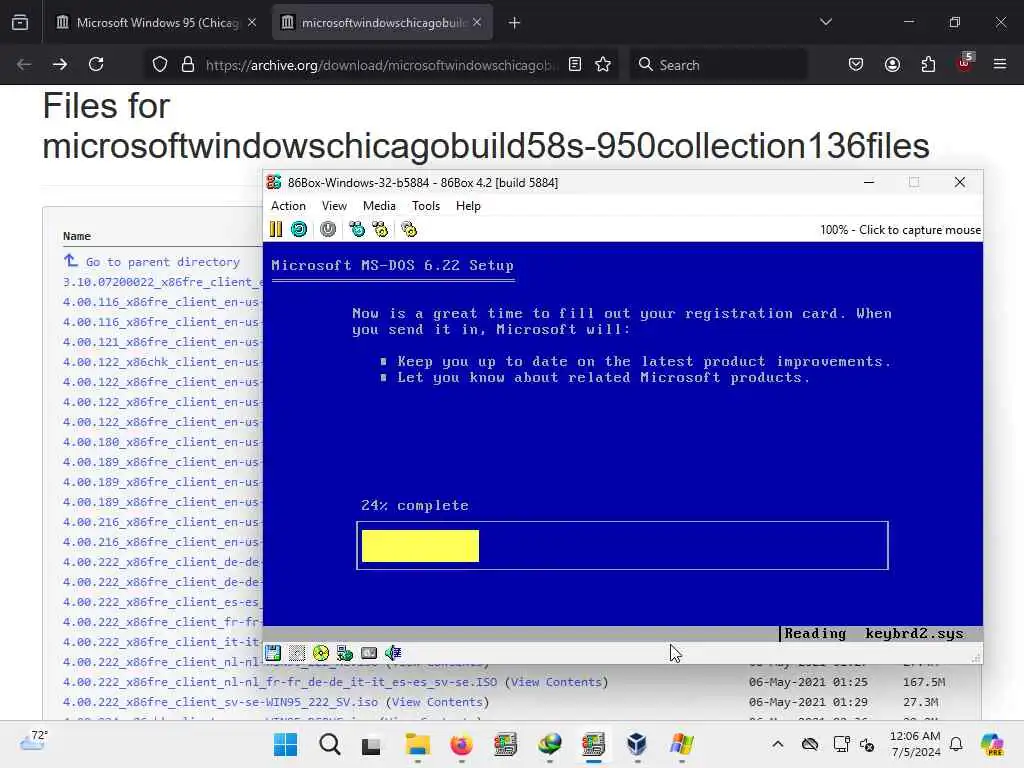Open 86Box machine settings gear icon
Screen dimensions: 1024x768
click(409, 229)
